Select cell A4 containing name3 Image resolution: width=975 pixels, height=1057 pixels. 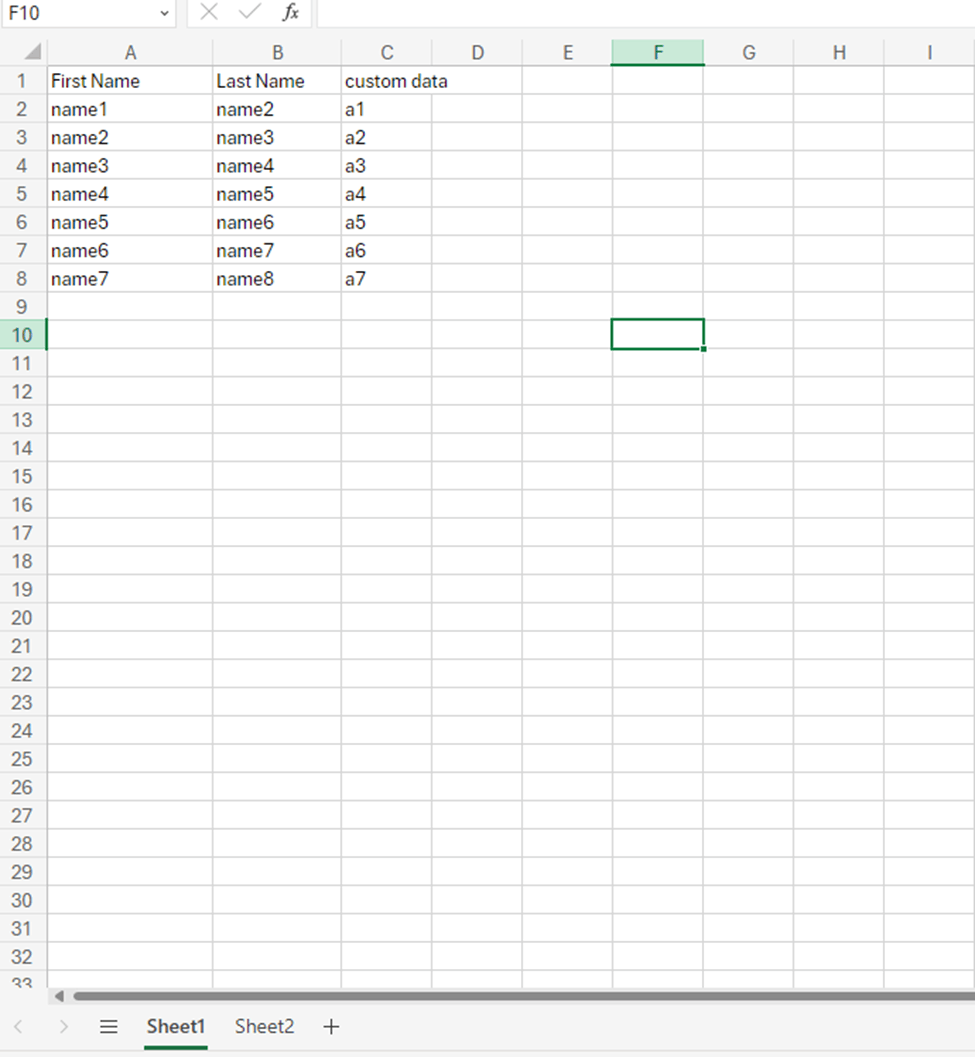(130, 166)
